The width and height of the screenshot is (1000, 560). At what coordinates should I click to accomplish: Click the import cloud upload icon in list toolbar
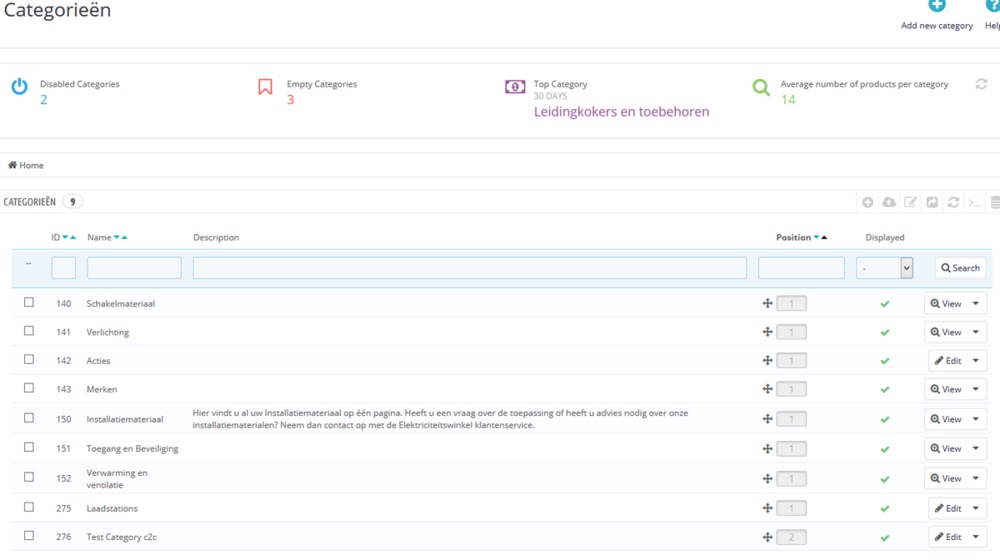[x=889, y=203]
